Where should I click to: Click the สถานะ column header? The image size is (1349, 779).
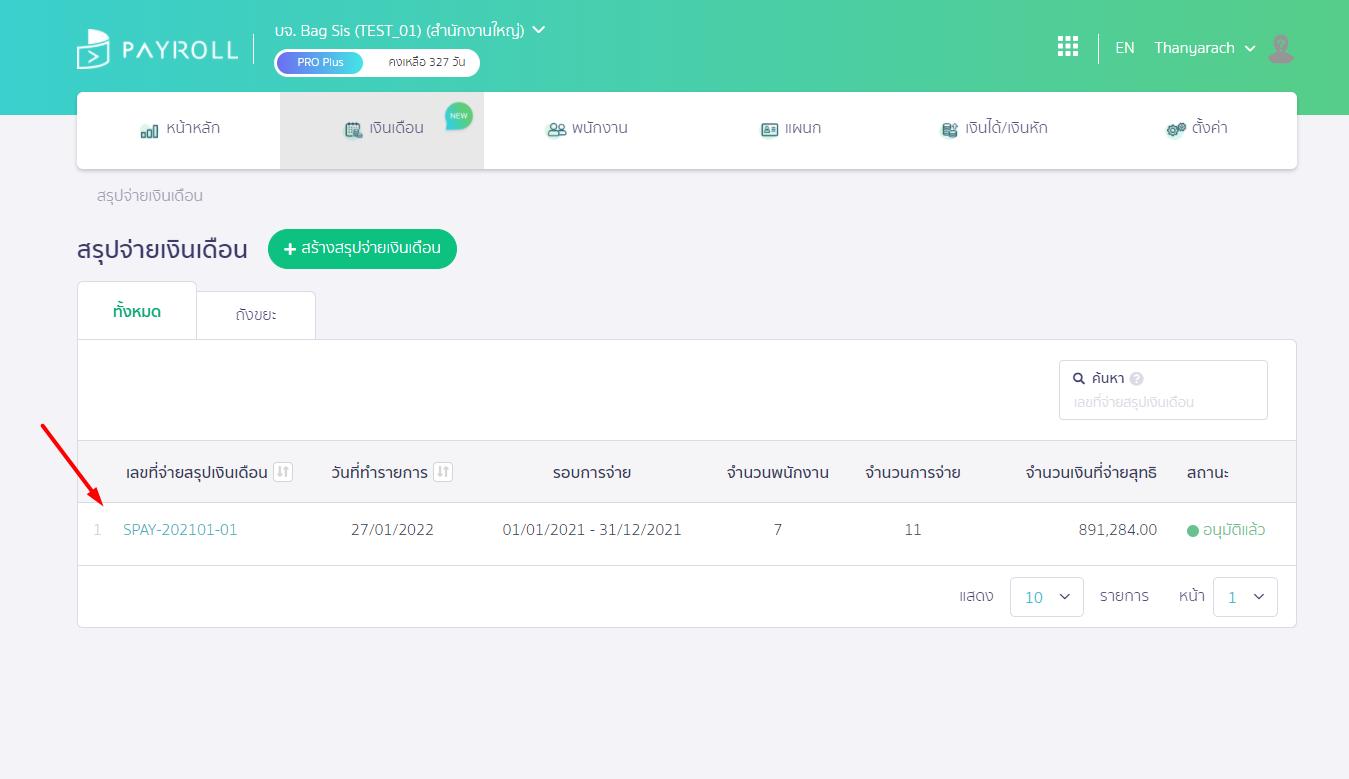pyautogui.click(x=1208, y=472)
